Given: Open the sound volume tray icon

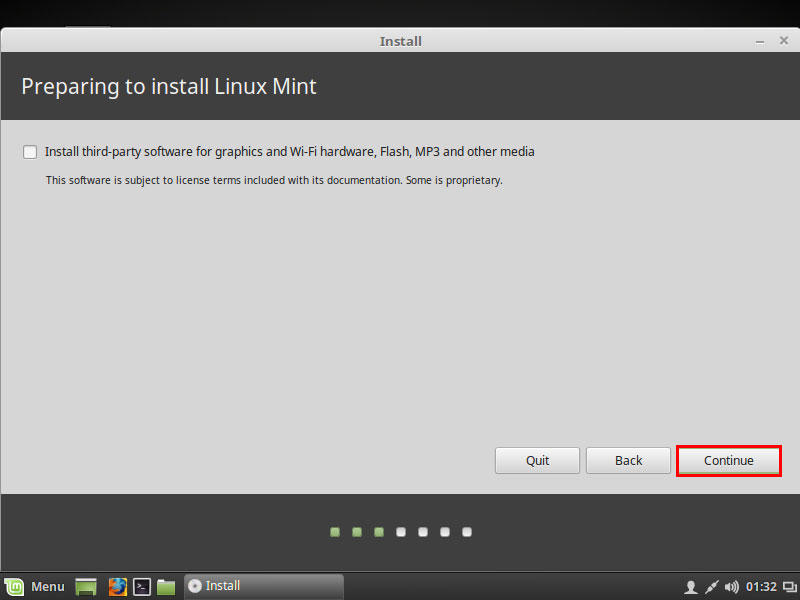Looking at the screenshot, I should pos(732,587).
